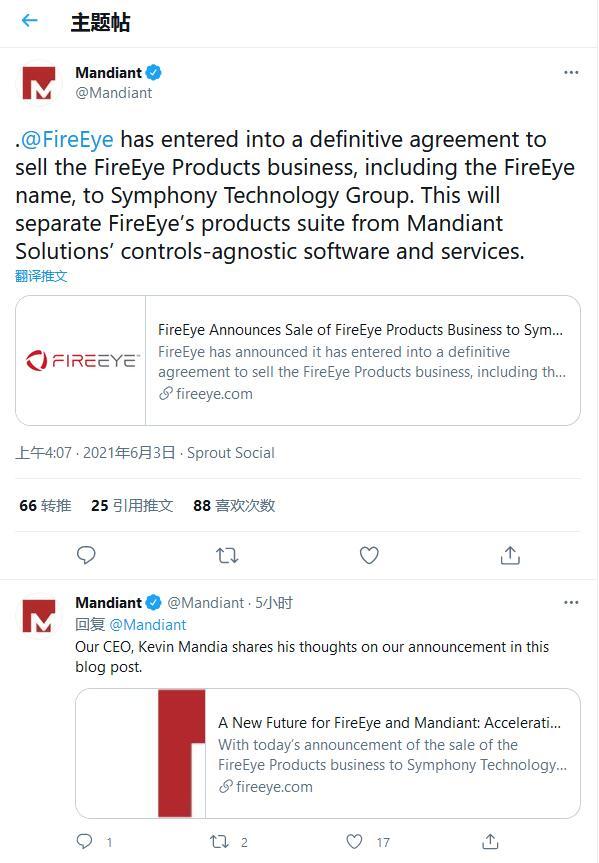The image size is (599, 863).
Task: View the 66 转推 retweets count
Action: point(44,506)
